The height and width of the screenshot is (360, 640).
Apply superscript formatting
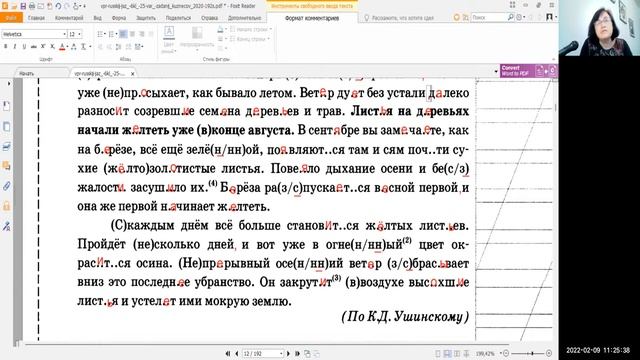click(43, 47)
